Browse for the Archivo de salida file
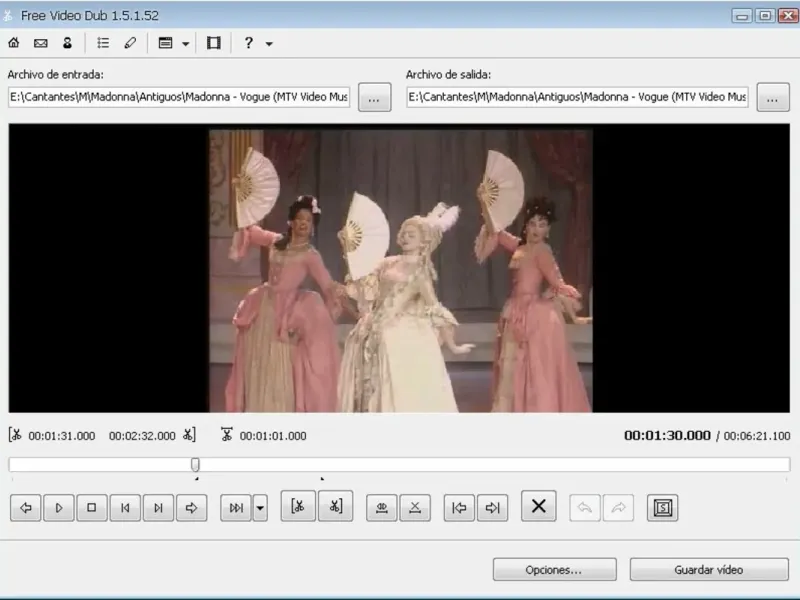This screenshot has width=800, height=600. (772, 97)
